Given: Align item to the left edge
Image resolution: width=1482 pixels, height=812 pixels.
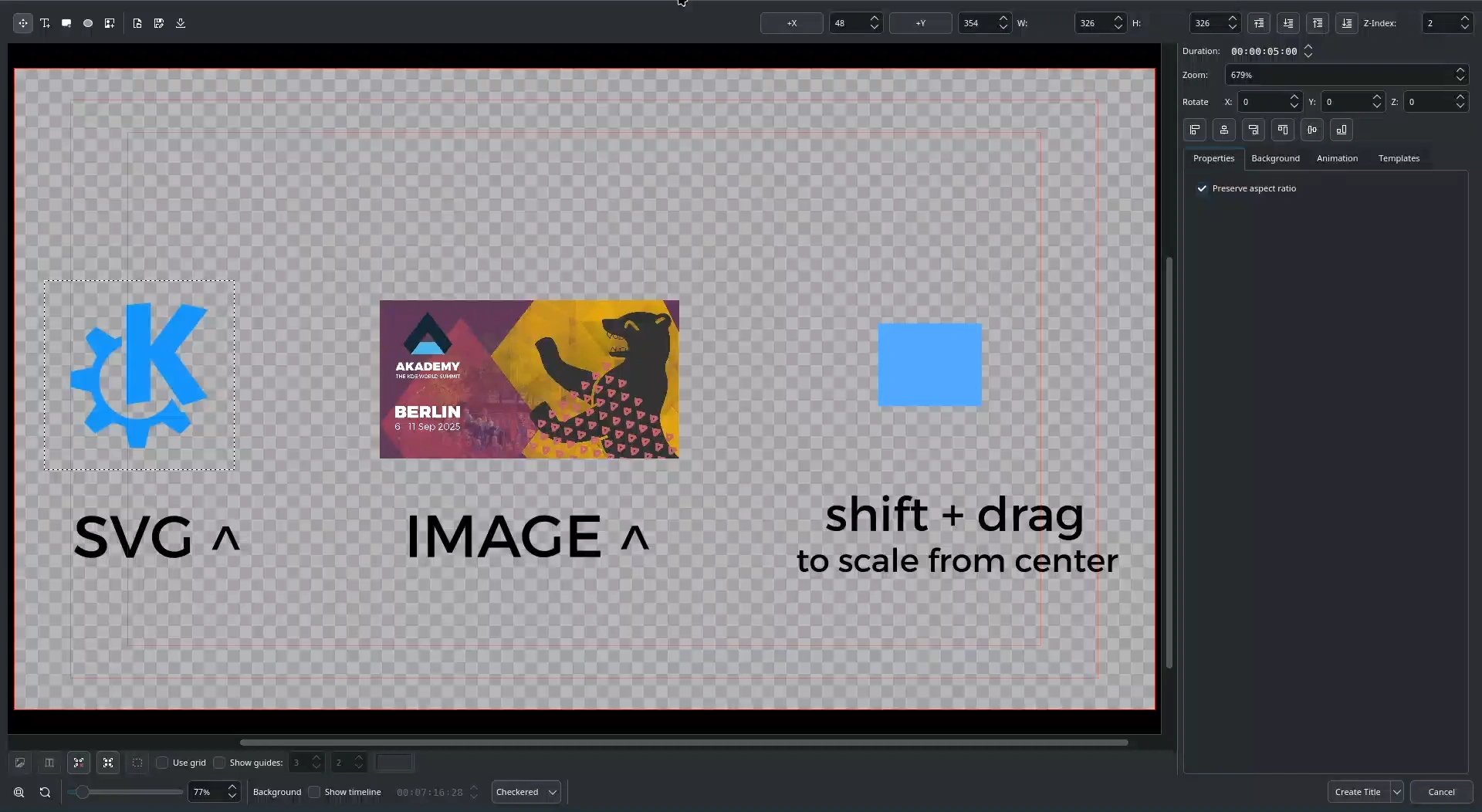Looking at the screenshot, I should point(1195,130).
